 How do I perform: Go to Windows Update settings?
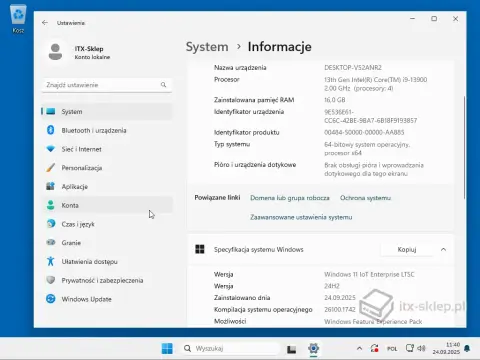pyautogui.click(x=107, y=299)
